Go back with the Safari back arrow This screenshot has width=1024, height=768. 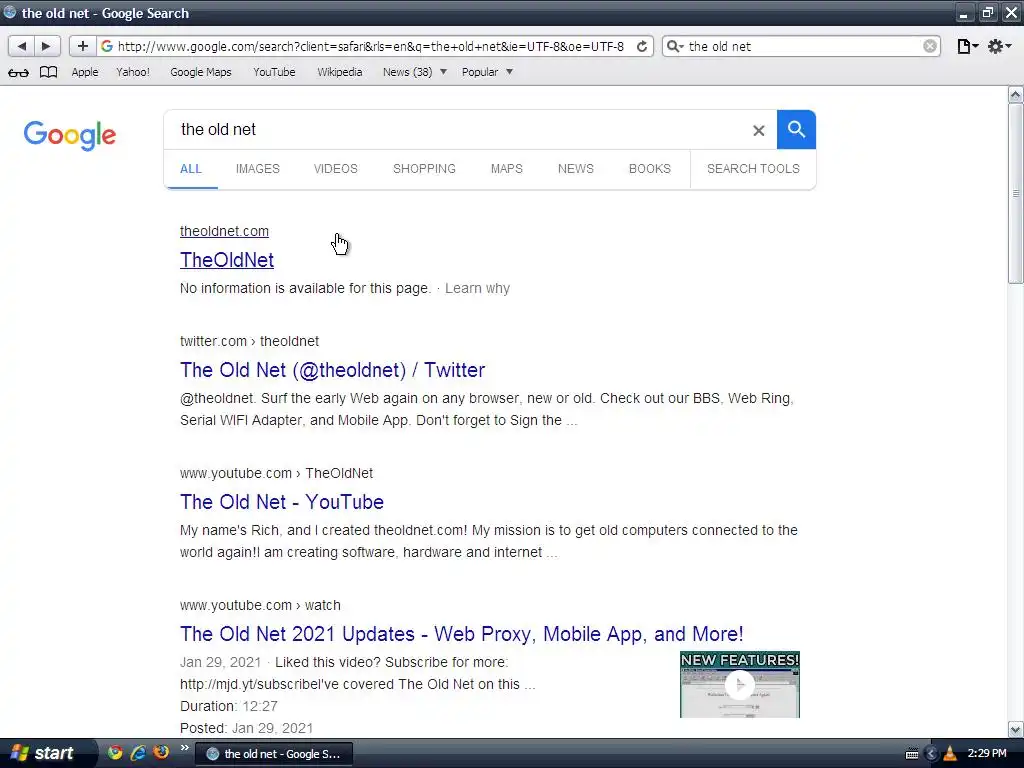22,46
